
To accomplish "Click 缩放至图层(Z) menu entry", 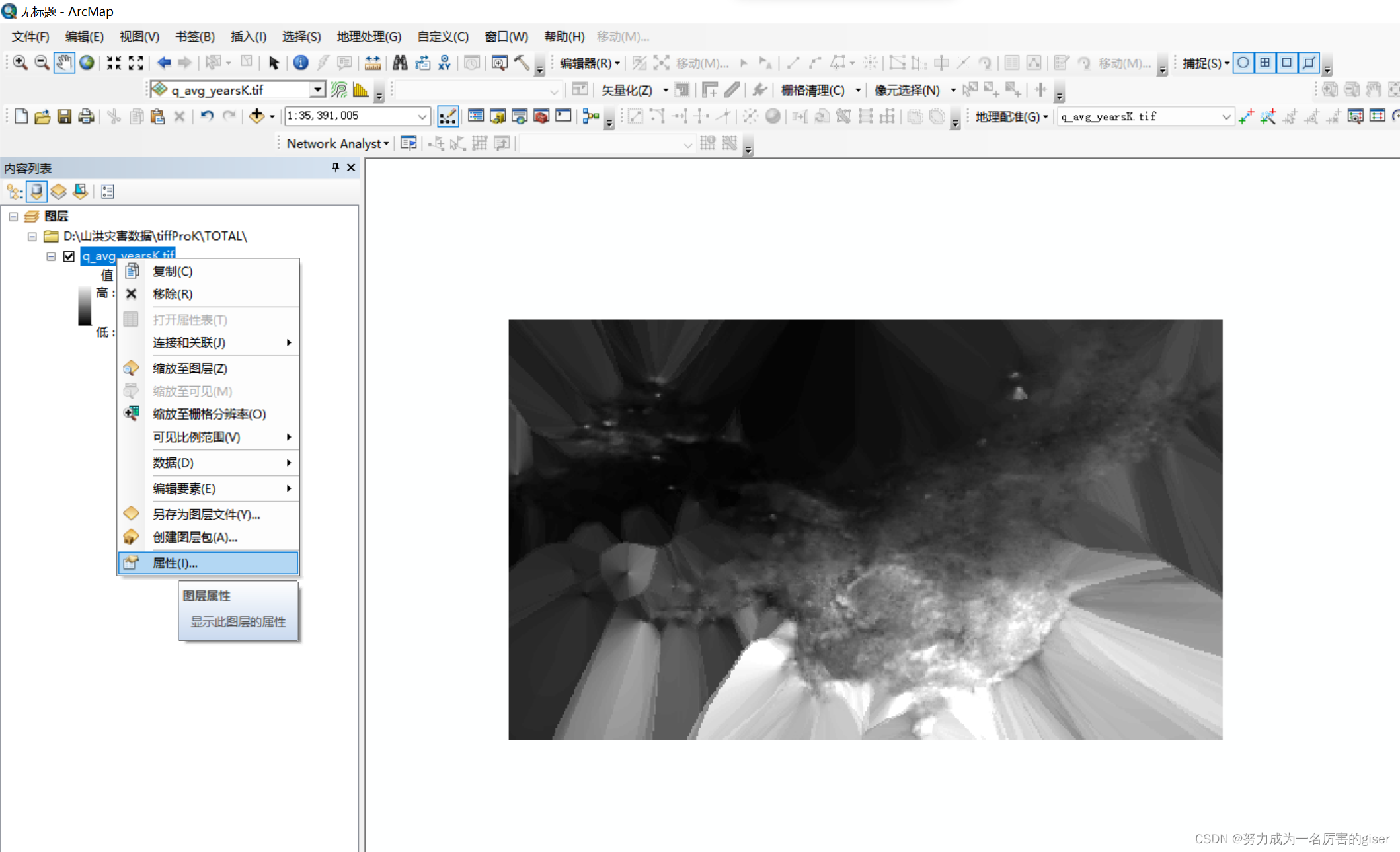I will (190, 369).
